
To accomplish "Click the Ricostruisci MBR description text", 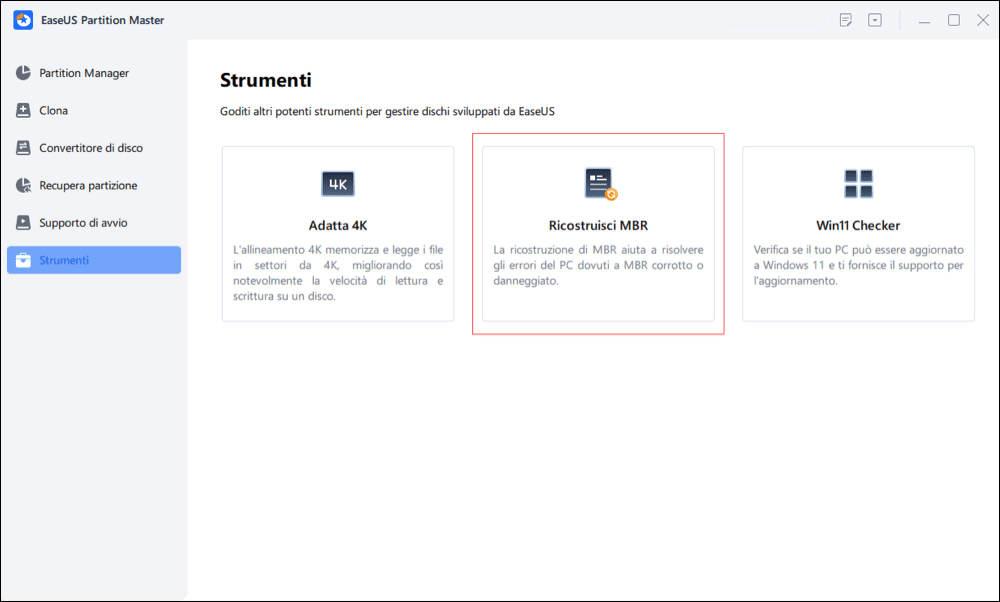I will [598, 265].
